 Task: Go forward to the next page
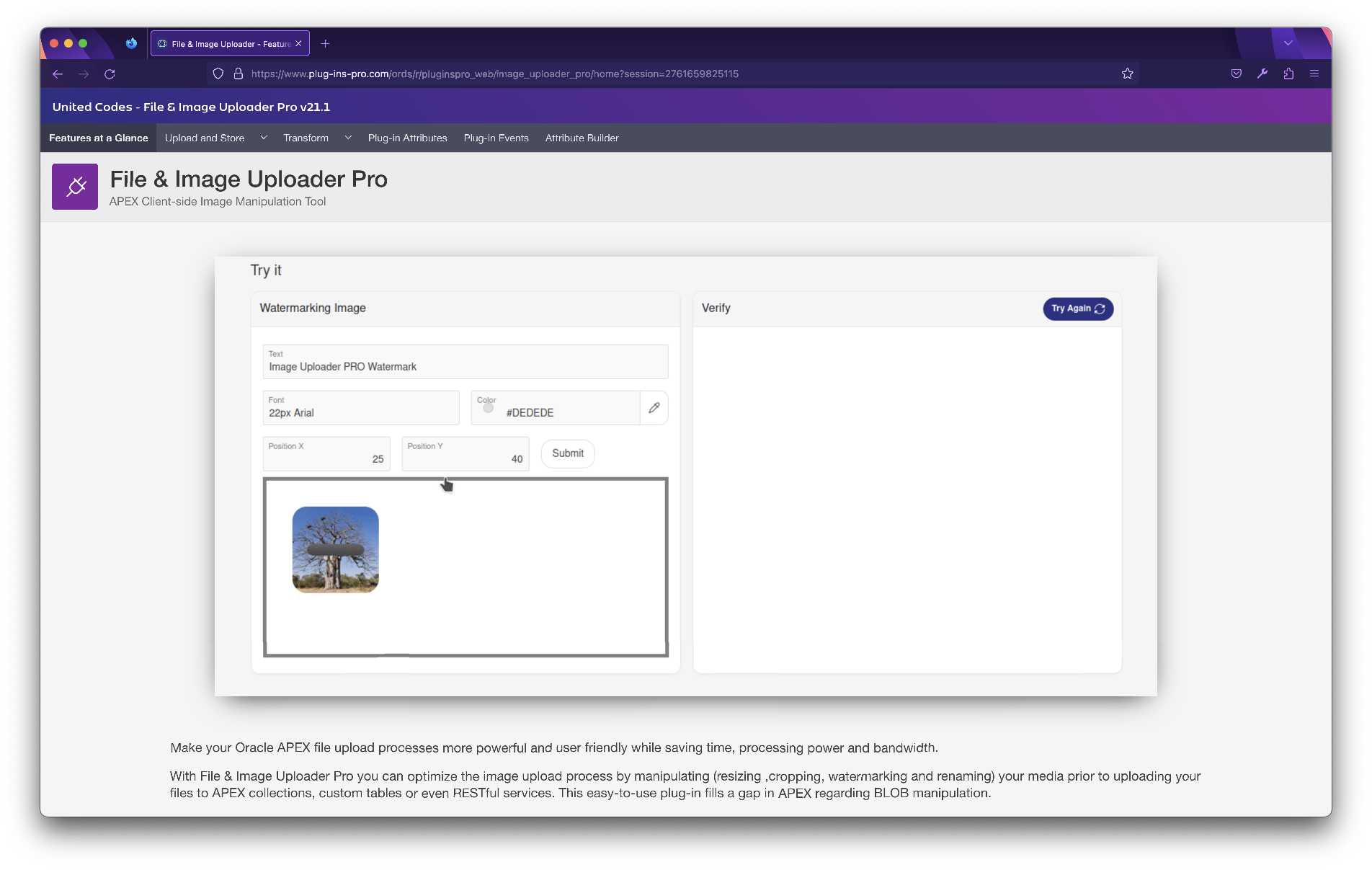point(84,74)
